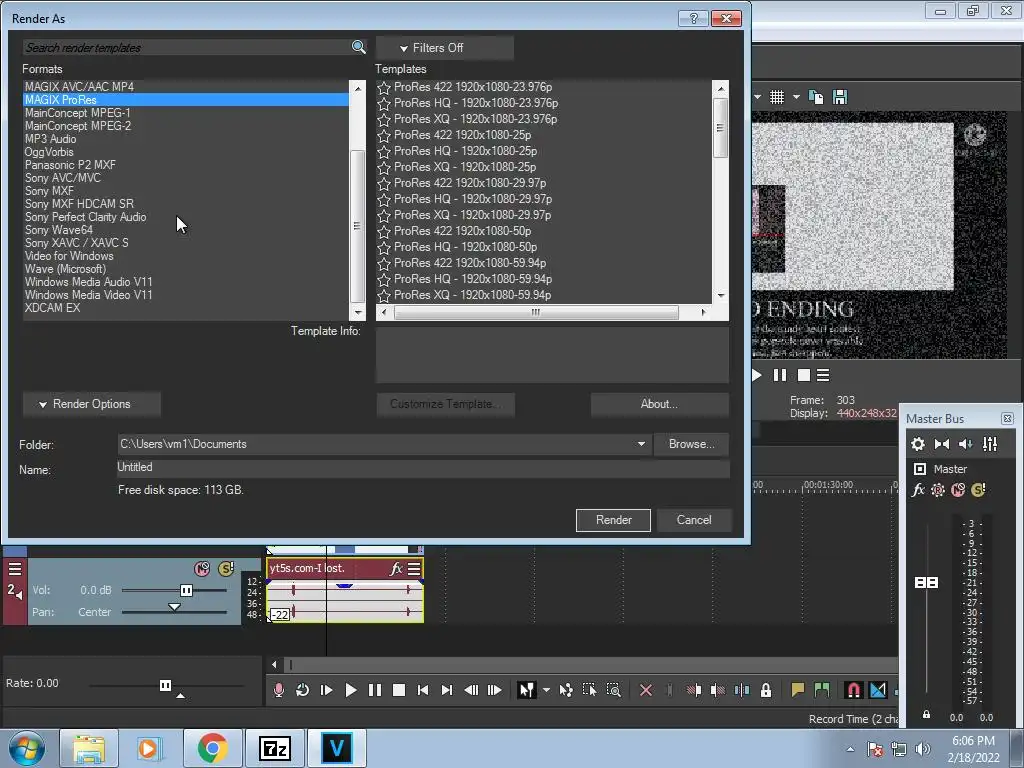Screen dimensions: 1024x768
Task: Click the Trim Start icon
Action: coord(694,690)
